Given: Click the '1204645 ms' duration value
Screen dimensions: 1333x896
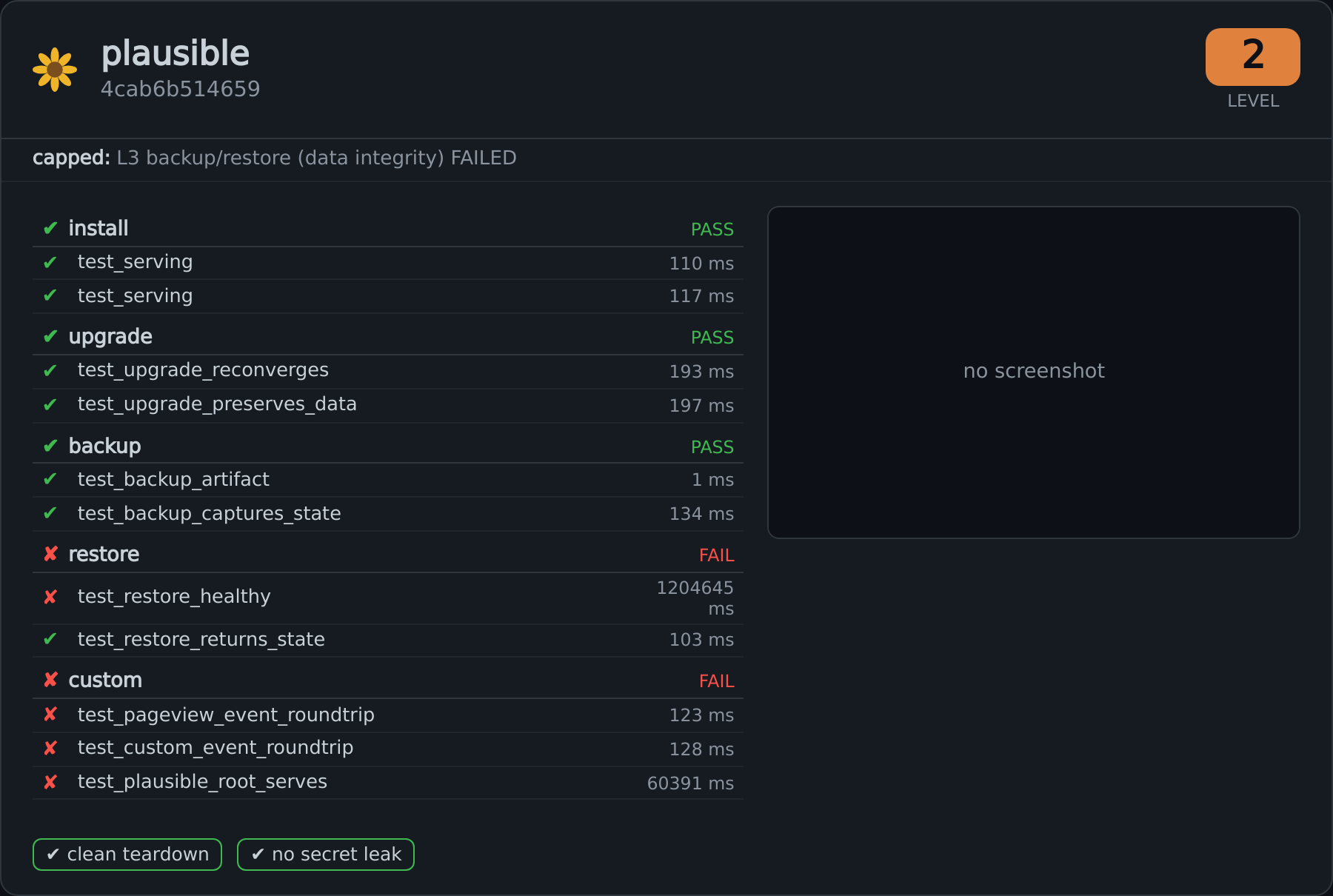Looking at the screenshot, I should point(695,598).
